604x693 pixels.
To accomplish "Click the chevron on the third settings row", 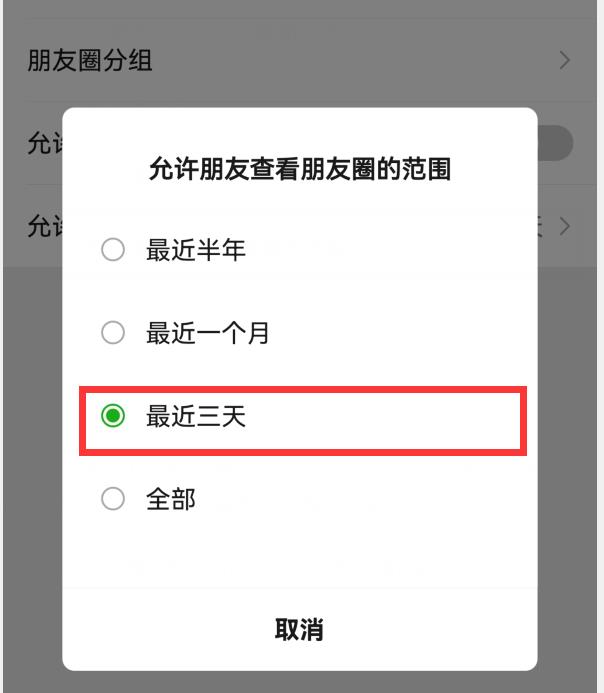I will 565,226.
